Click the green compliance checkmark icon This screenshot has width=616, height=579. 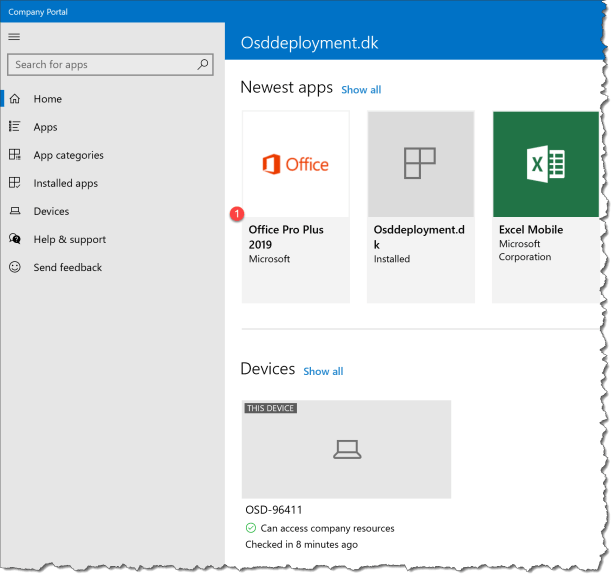[x=251, y=528]
